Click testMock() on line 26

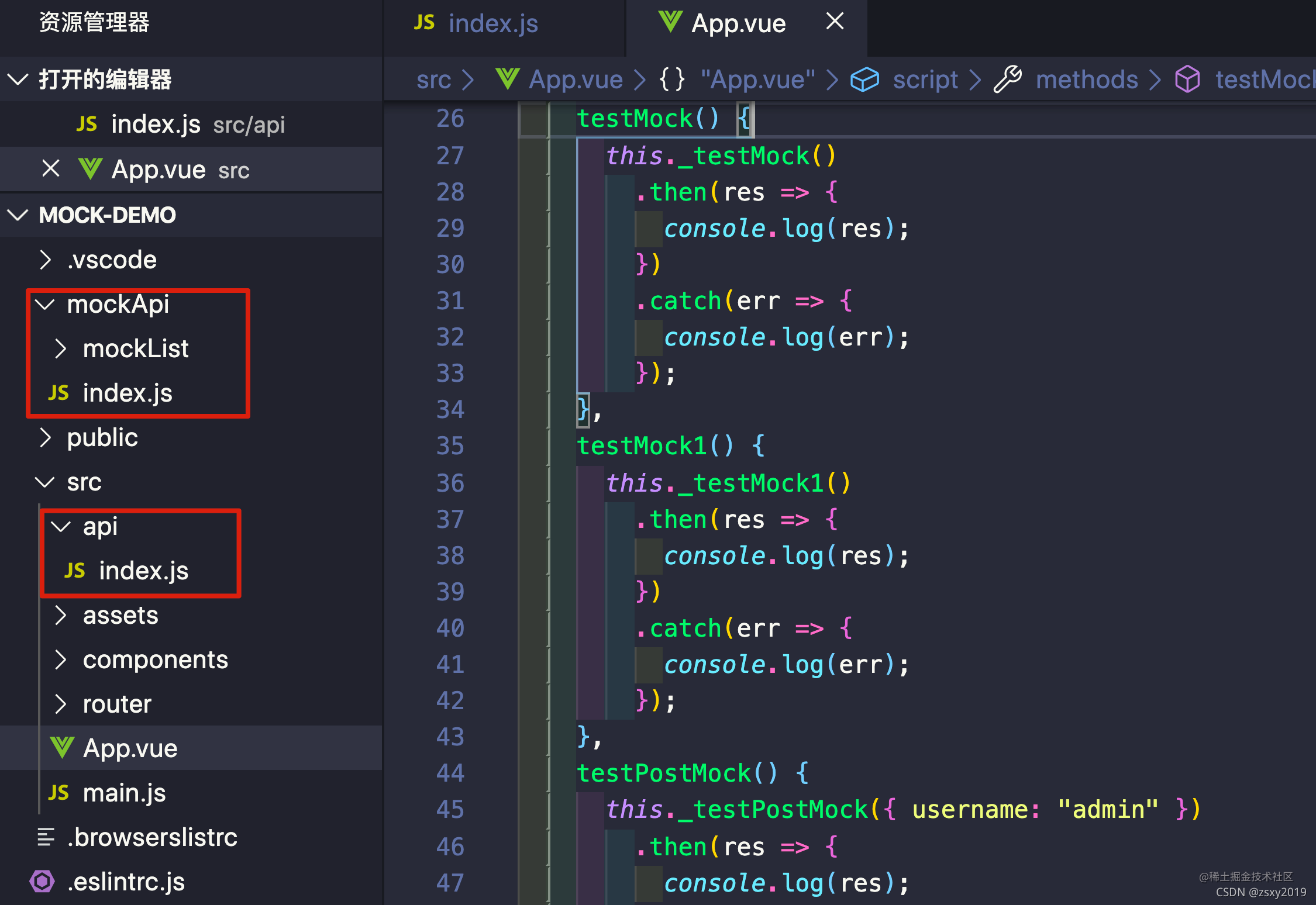647,119
